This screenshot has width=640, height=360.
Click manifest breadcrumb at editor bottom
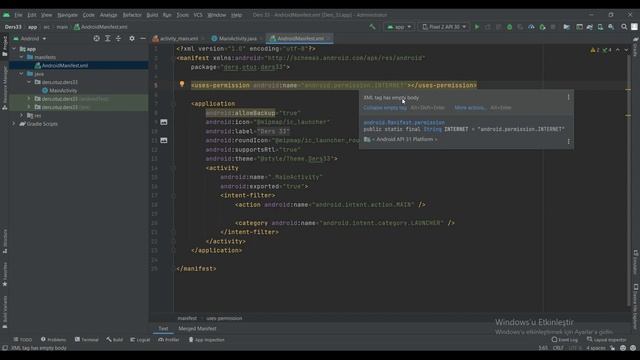(x=187, y=318)
